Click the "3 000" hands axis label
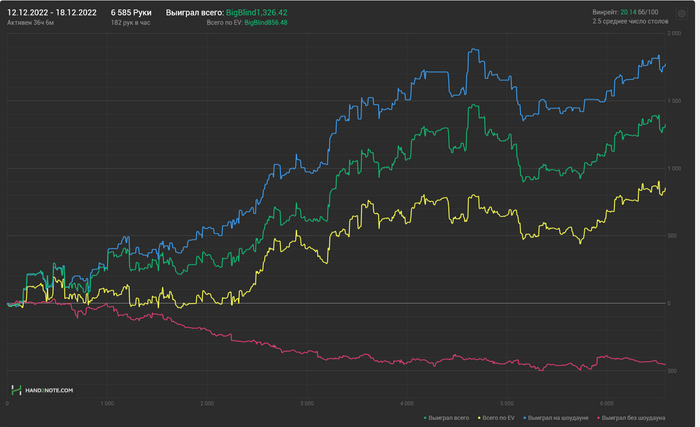This screenshot has height=427, width=700. (x=307, y=403)
